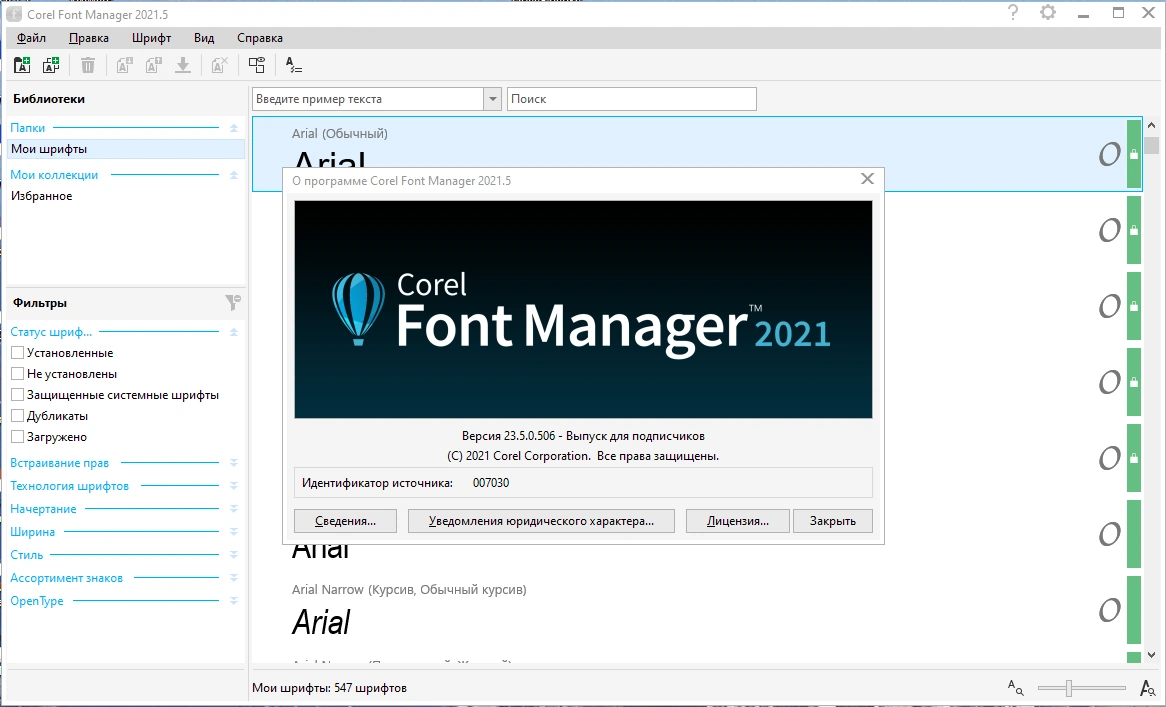Click the grayed install font icon

tap(125, 65)
